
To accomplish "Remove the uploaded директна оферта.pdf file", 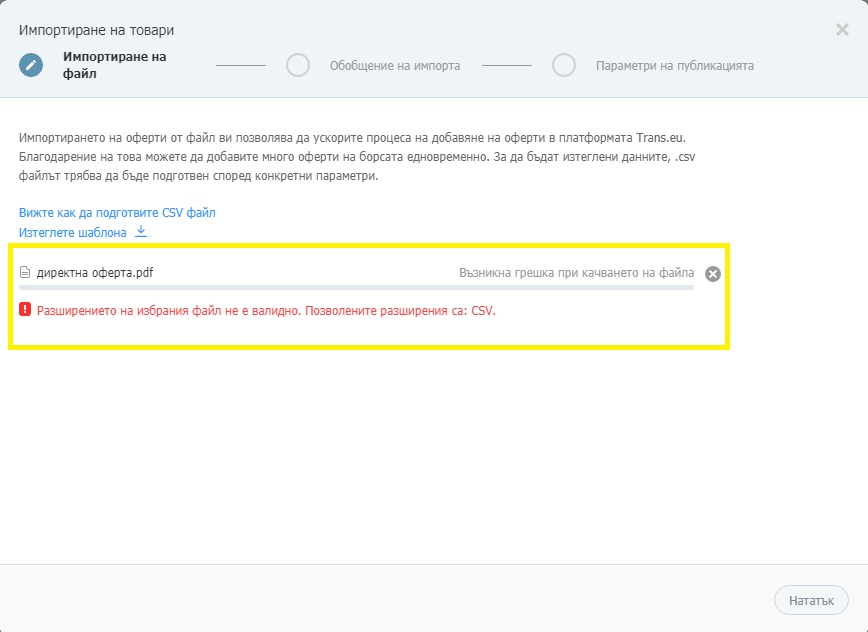I will tap(713, 274).
